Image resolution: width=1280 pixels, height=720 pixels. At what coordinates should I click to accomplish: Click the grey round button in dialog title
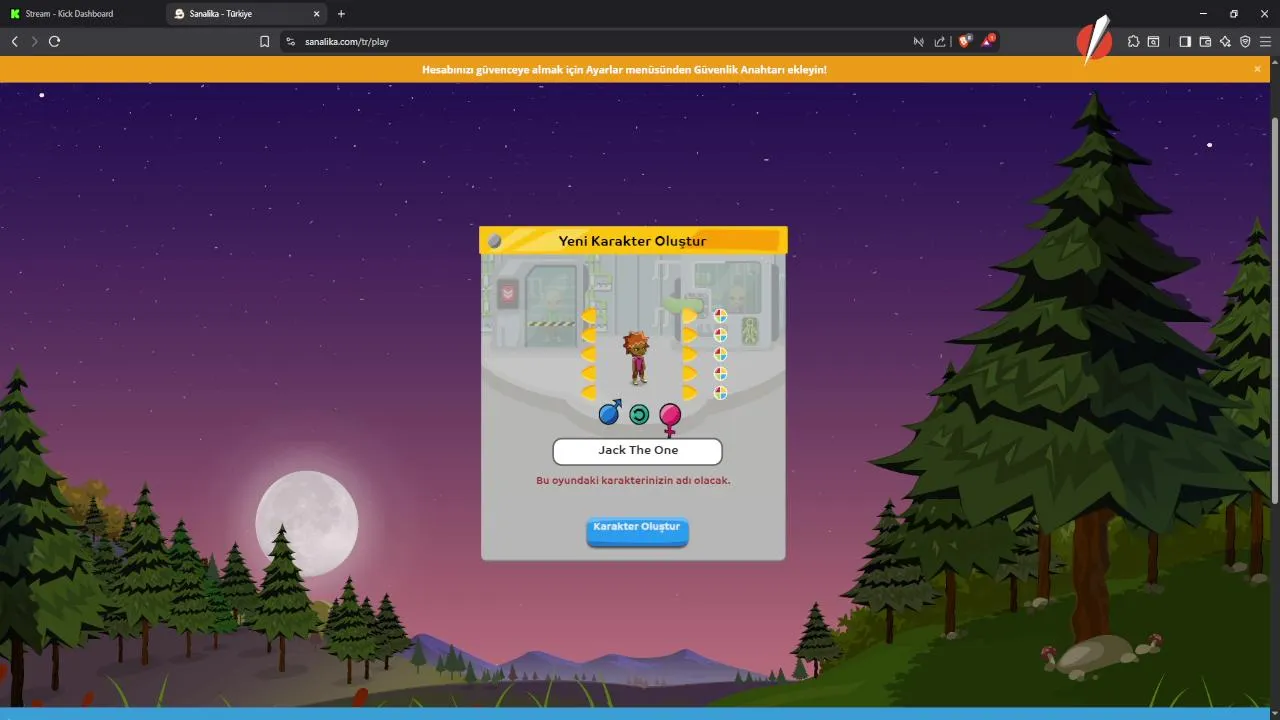(x=494, y=241)
